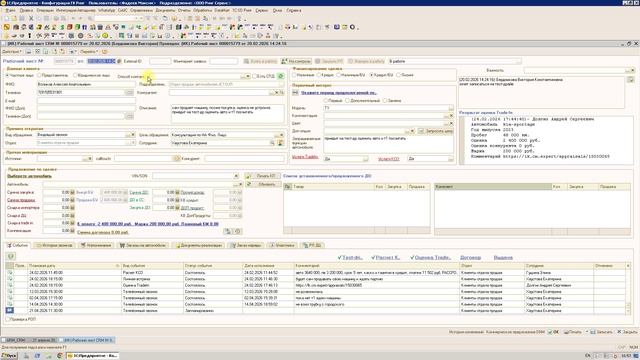Open the Участники tab
The image size is (640, 360).
pos(282,245)
